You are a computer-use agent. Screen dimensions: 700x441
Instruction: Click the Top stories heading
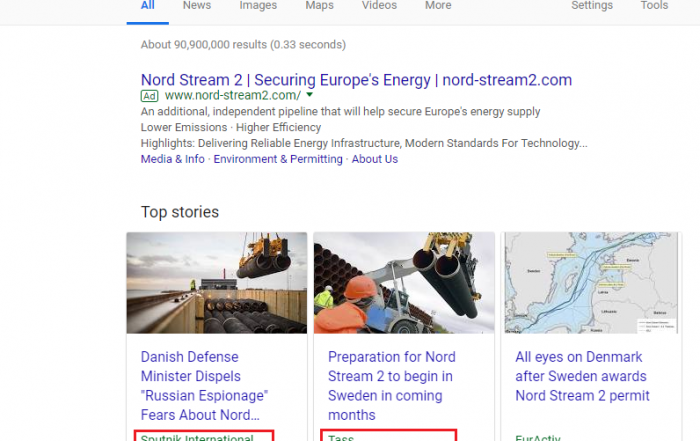click(180, 212)
